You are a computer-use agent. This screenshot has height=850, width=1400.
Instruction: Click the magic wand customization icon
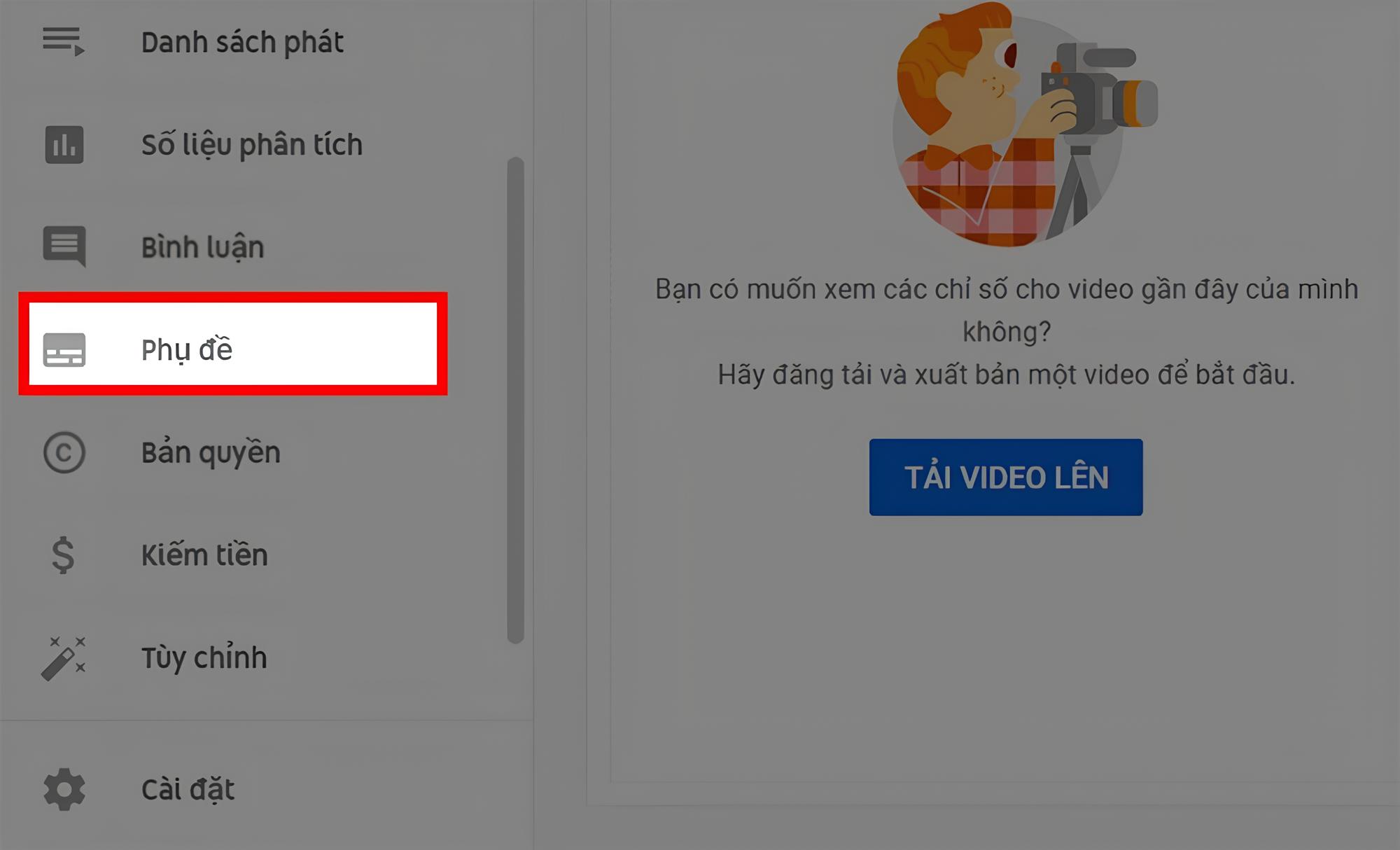pyautogui.click(x=64, y=658)
